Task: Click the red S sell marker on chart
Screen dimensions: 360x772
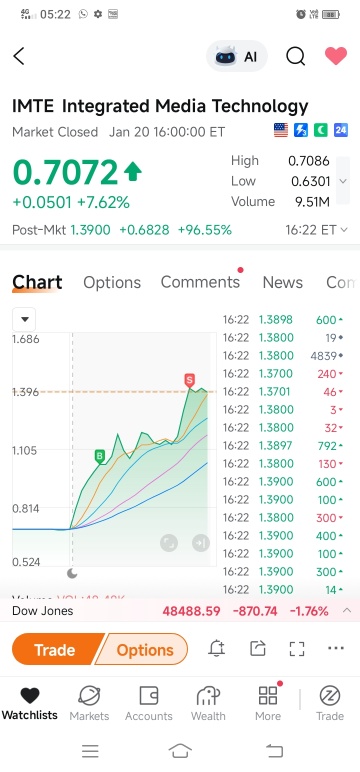Action: point(190,380)
